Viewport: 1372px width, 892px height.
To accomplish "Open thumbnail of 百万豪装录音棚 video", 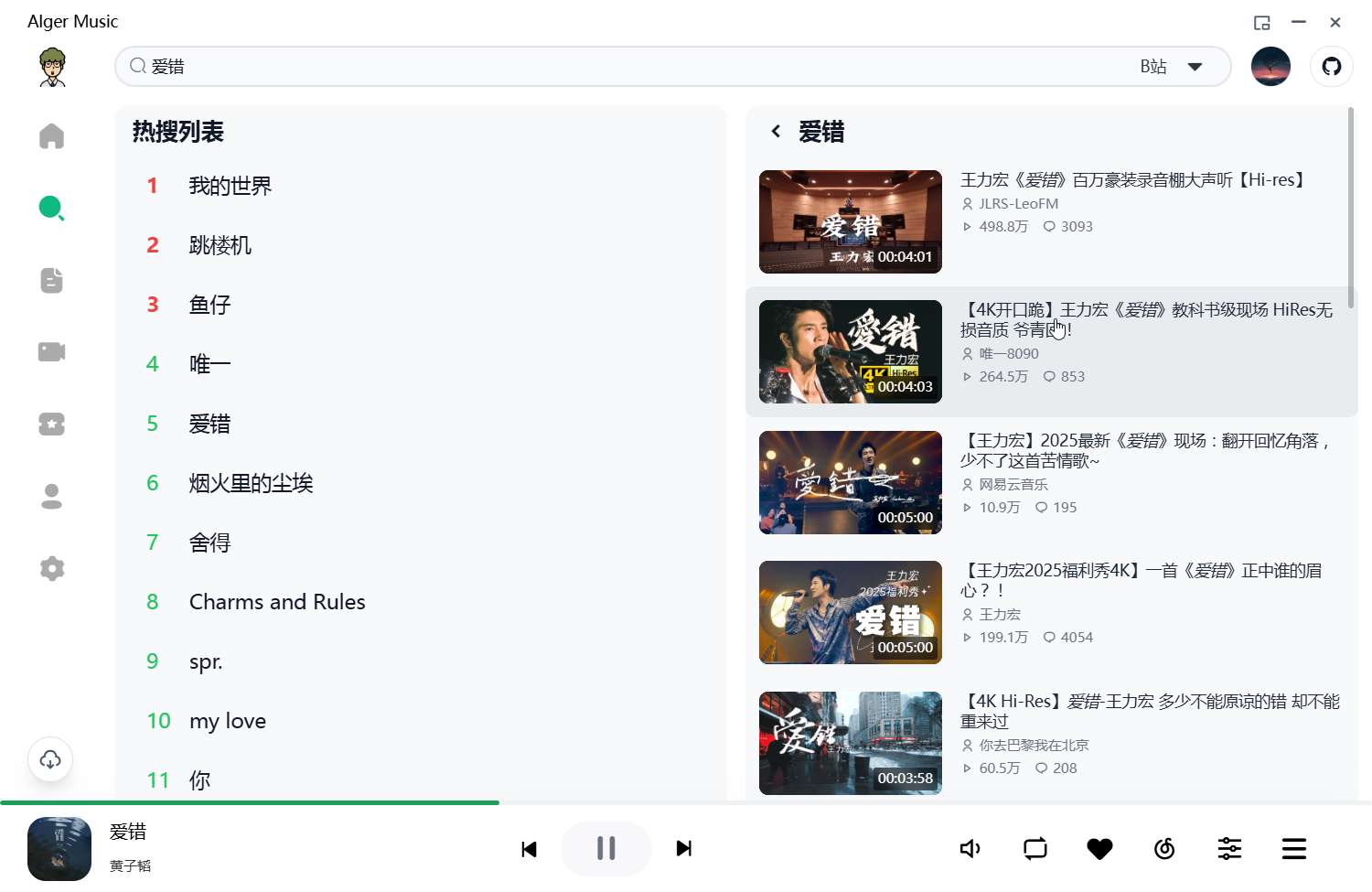I will tap(851, 221).
